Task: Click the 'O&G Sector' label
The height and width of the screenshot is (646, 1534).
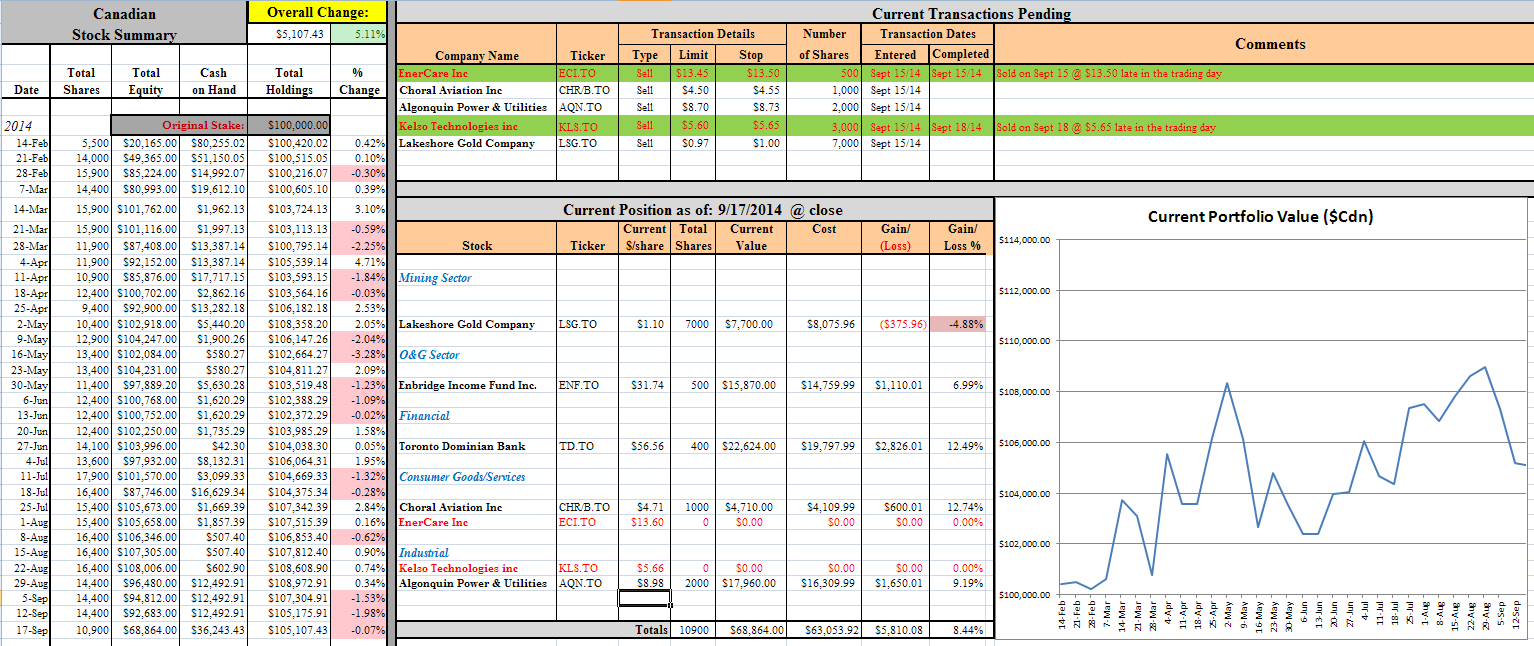Action: click(430, 355)
